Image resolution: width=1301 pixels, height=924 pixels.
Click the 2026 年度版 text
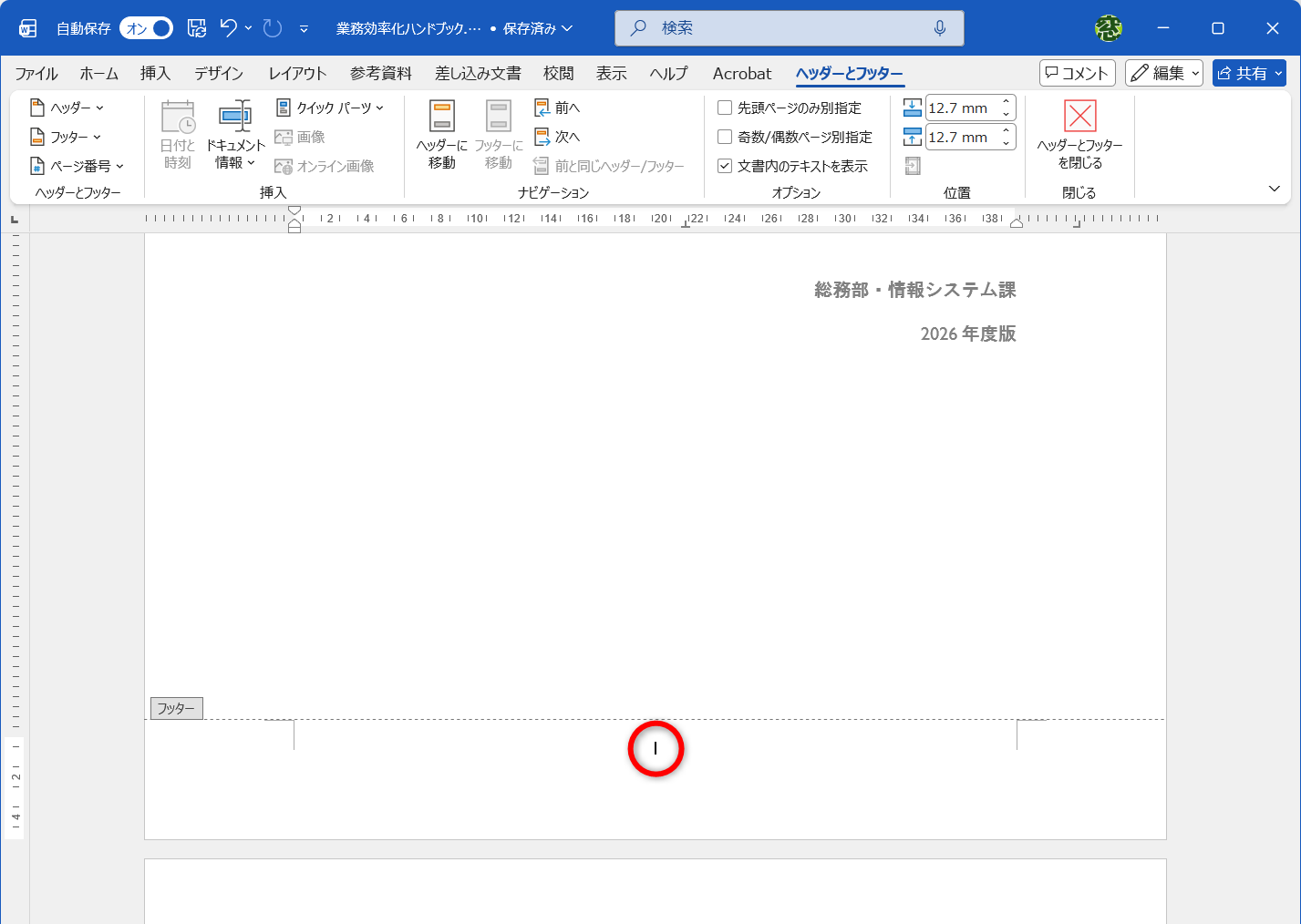(968, 334)
